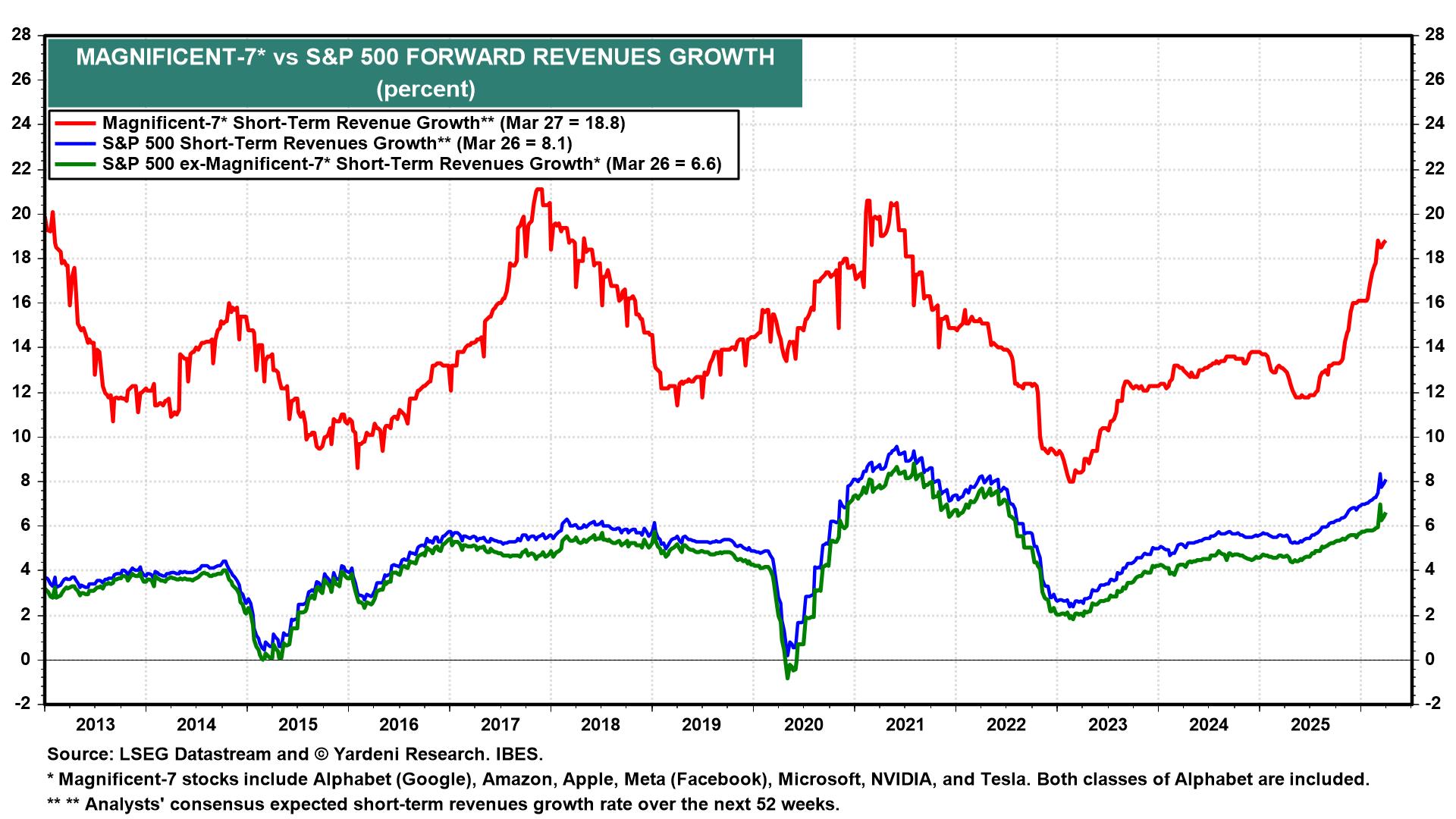The width and height of the screenshot is (1456, 819).
Task: Click the right y-axis value -2
Action: [1434, 704]
